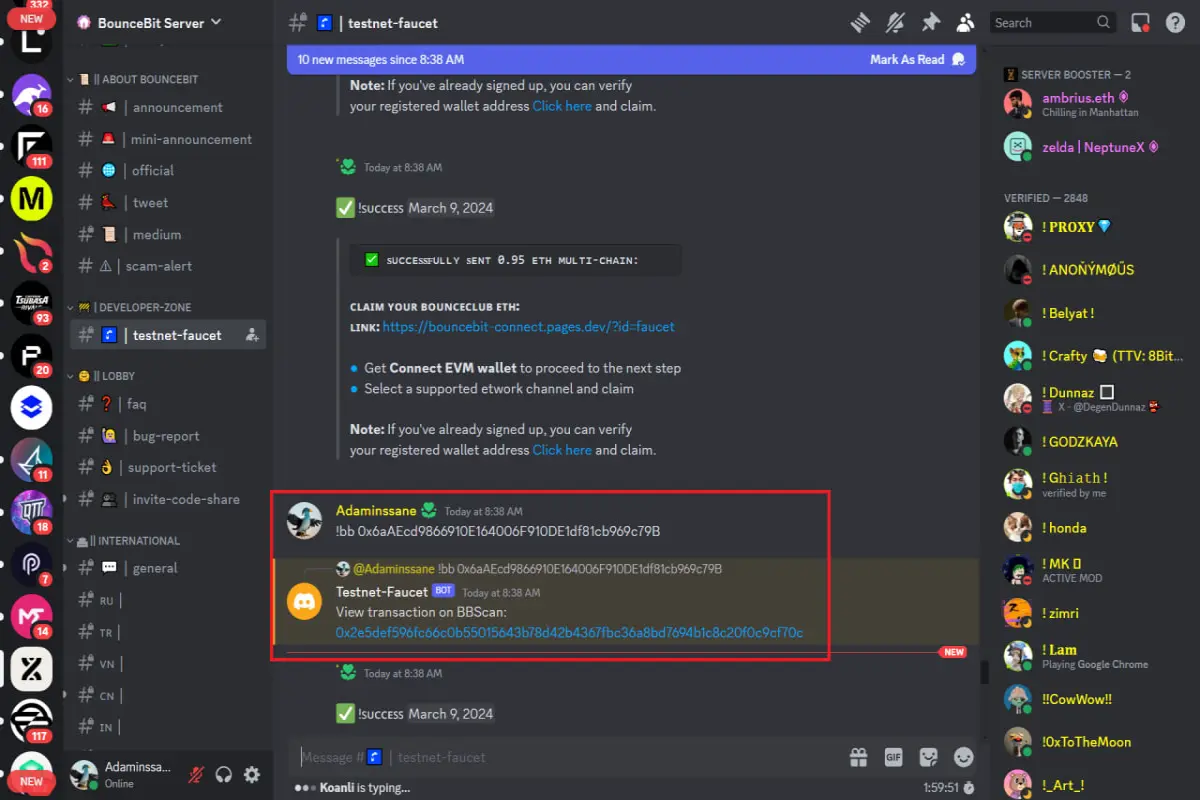Viewport: 1200px width, 800px height.
Task: Open the bouncebit-connect.pages.dev faucet link
Action: coord(528,326)
